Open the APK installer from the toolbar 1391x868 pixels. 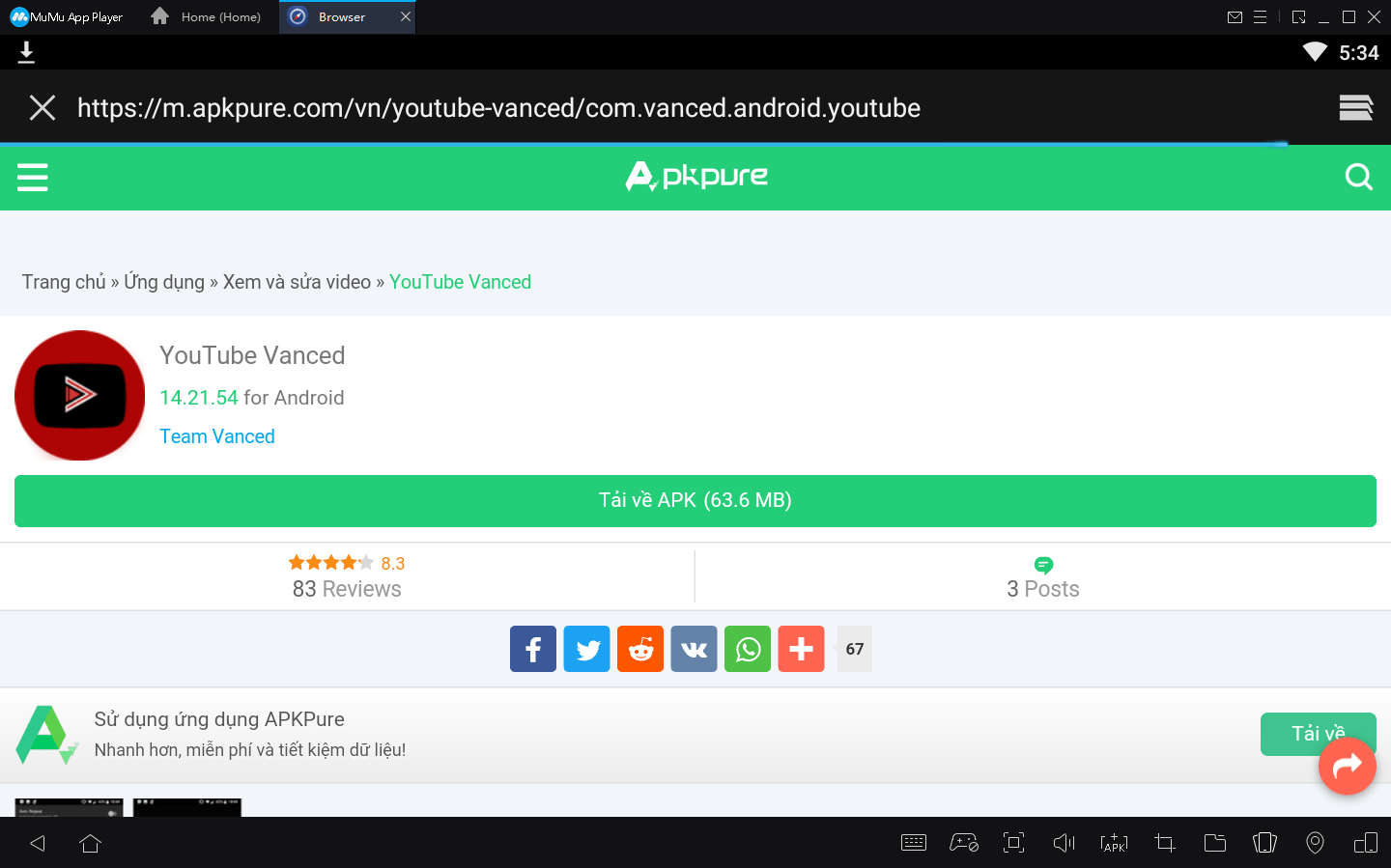[x=1114, y=842]
